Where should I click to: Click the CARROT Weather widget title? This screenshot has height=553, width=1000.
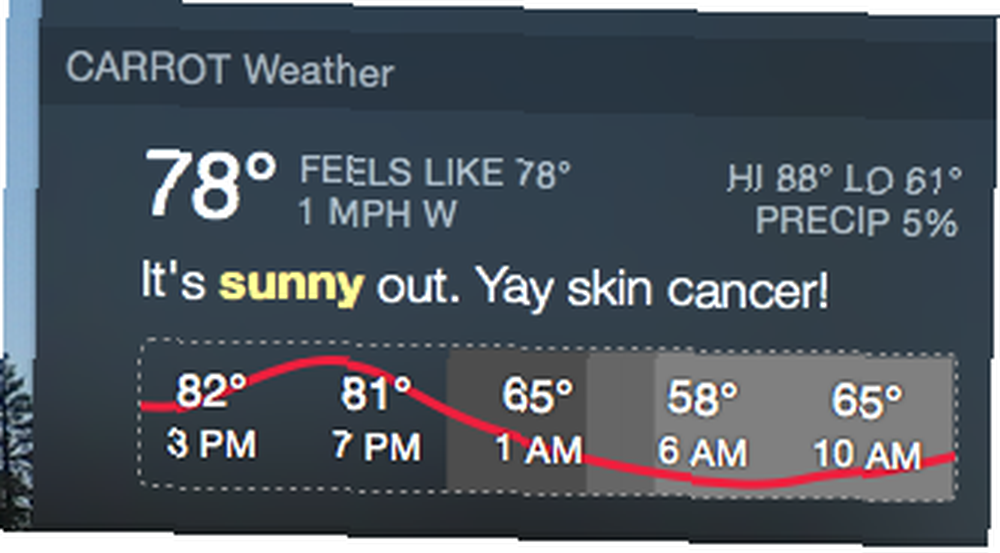(x=230, y=69)
